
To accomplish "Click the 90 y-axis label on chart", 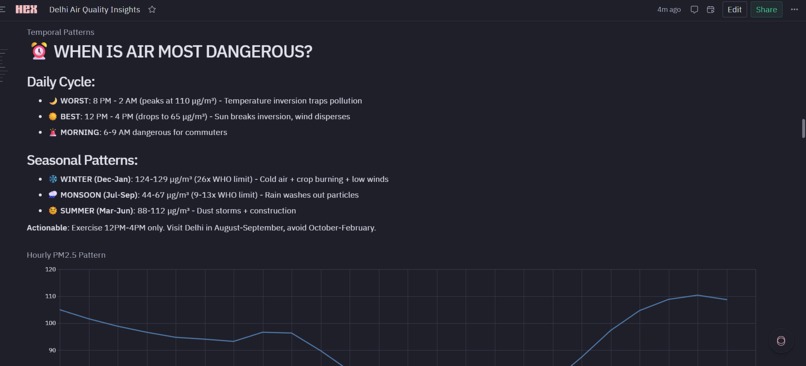I will tap(51, 351).
